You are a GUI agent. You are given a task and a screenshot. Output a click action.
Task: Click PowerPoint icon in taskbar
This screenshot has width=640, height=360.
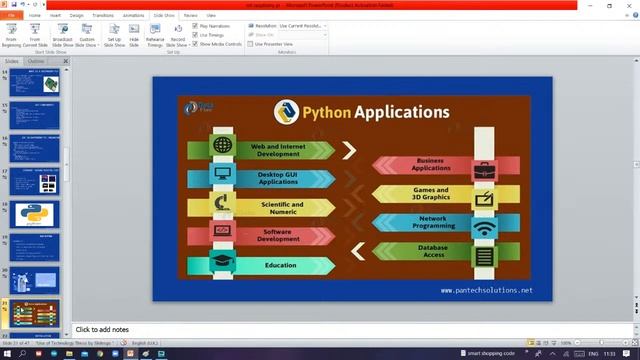point(130,353)
